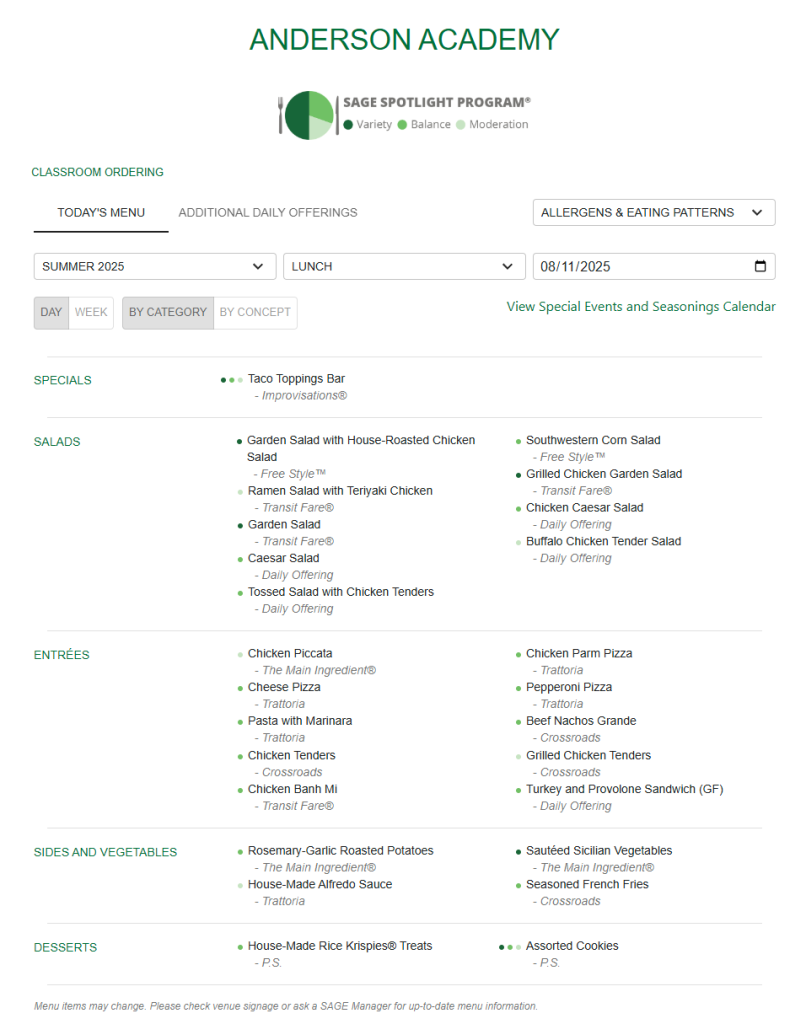Click spotlight dots beside Assorted Cookies
This screenshot has width=806, height=1024.
(x=509, y=947)
